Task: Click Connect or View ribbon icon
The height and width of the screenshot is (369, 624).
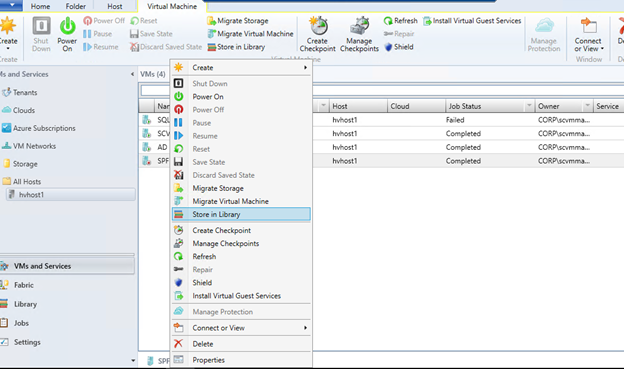Action: 588,26
